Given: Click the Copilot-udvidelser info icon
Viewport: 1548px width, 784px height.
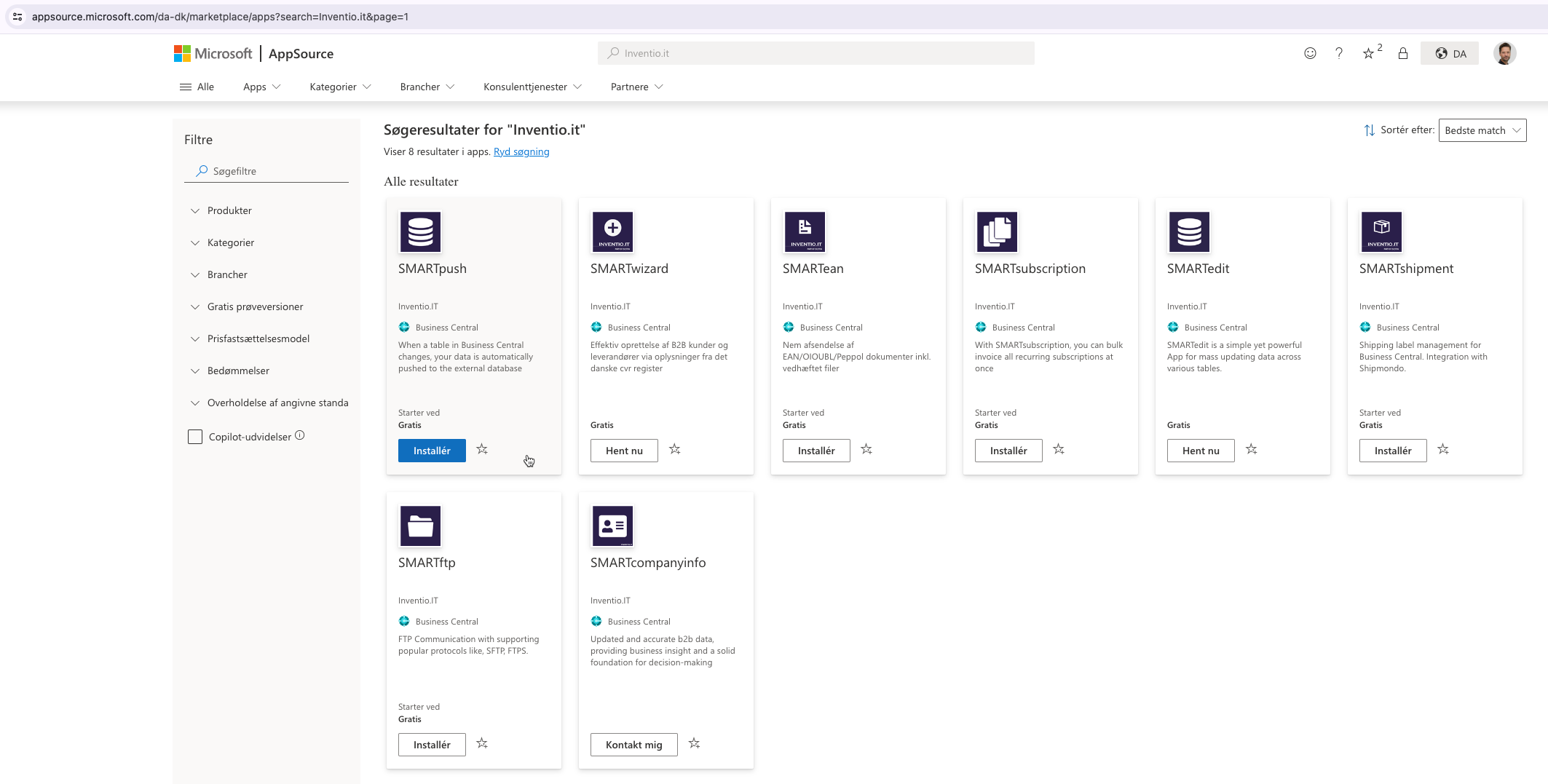Looking at the screenshot, I should (x=300, y=435).
